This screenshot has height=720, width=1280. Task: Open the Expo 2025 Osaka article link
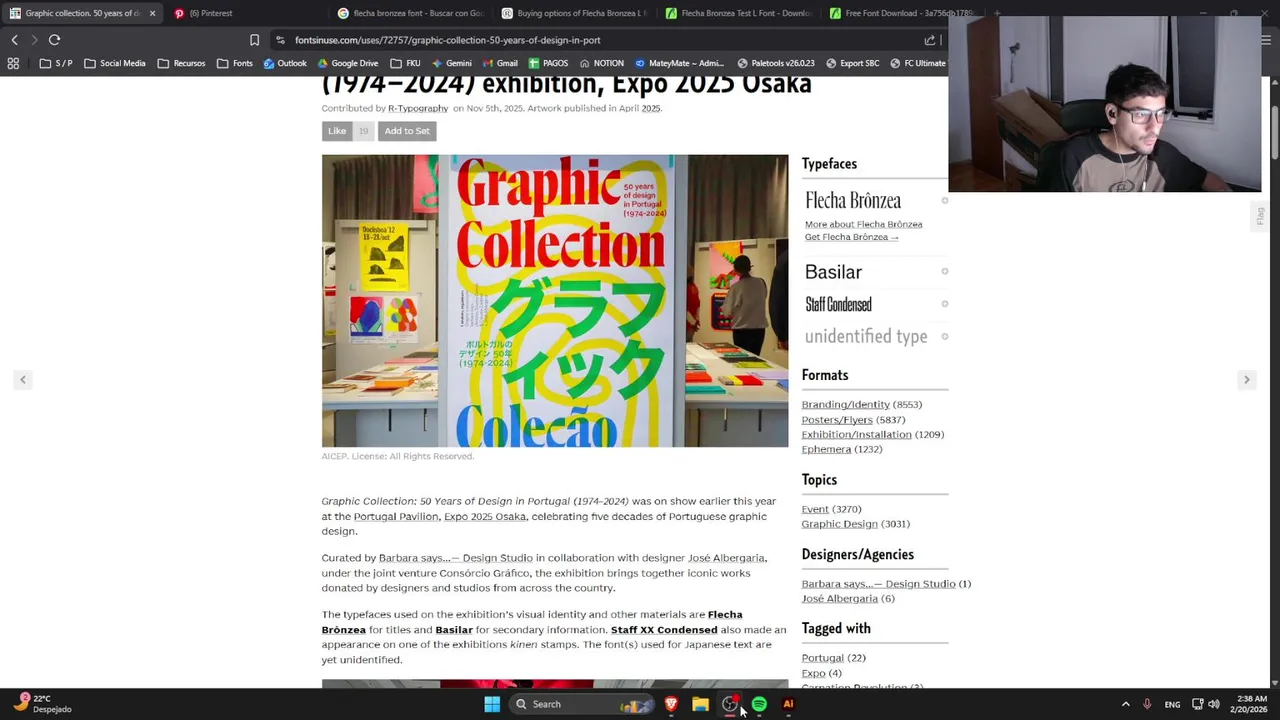pos(485,517)
